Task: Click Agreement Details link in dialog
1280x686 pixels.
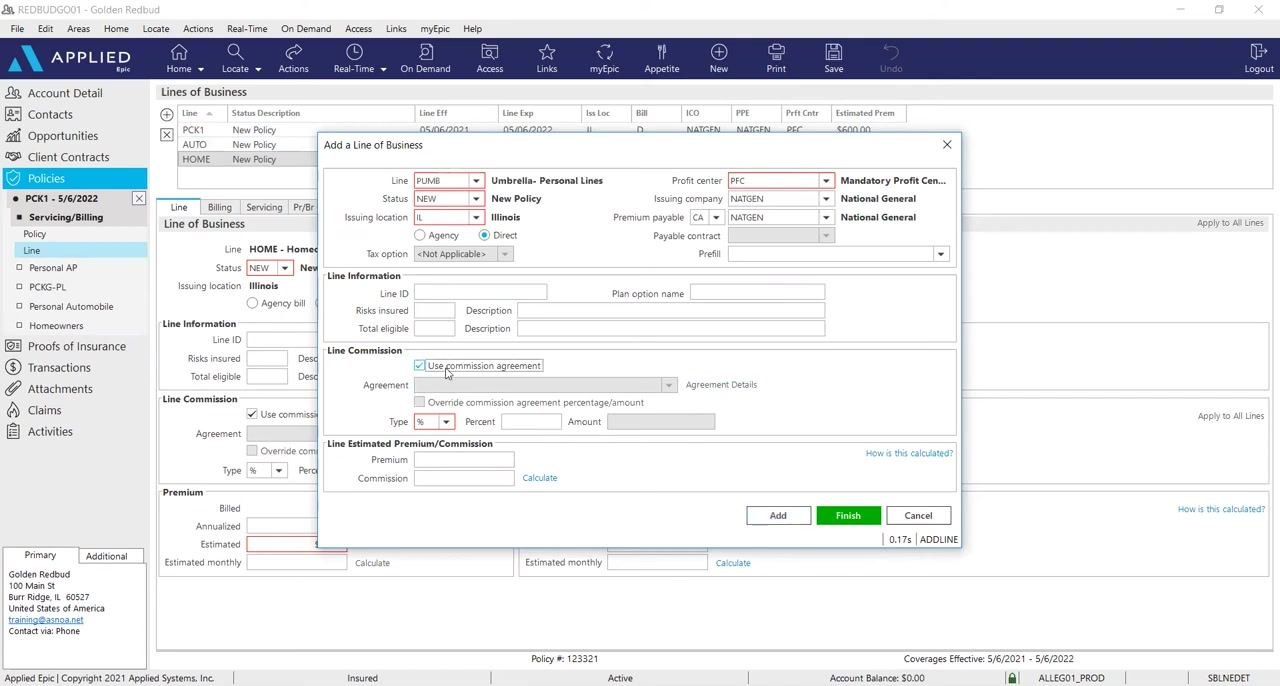Action: point(721,385)
